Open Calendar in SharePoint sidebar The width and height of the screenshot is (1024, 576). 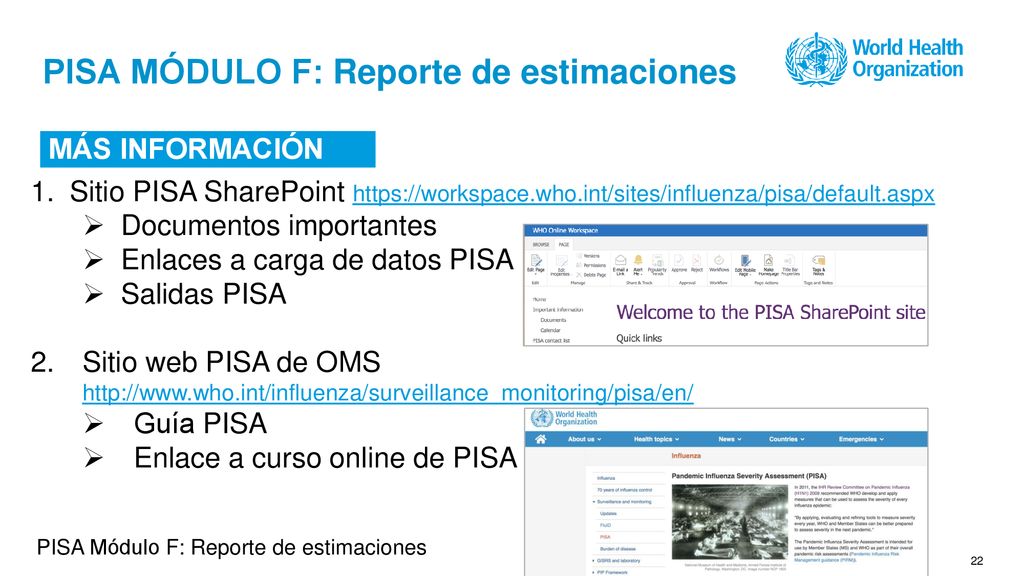click(550, 330)
